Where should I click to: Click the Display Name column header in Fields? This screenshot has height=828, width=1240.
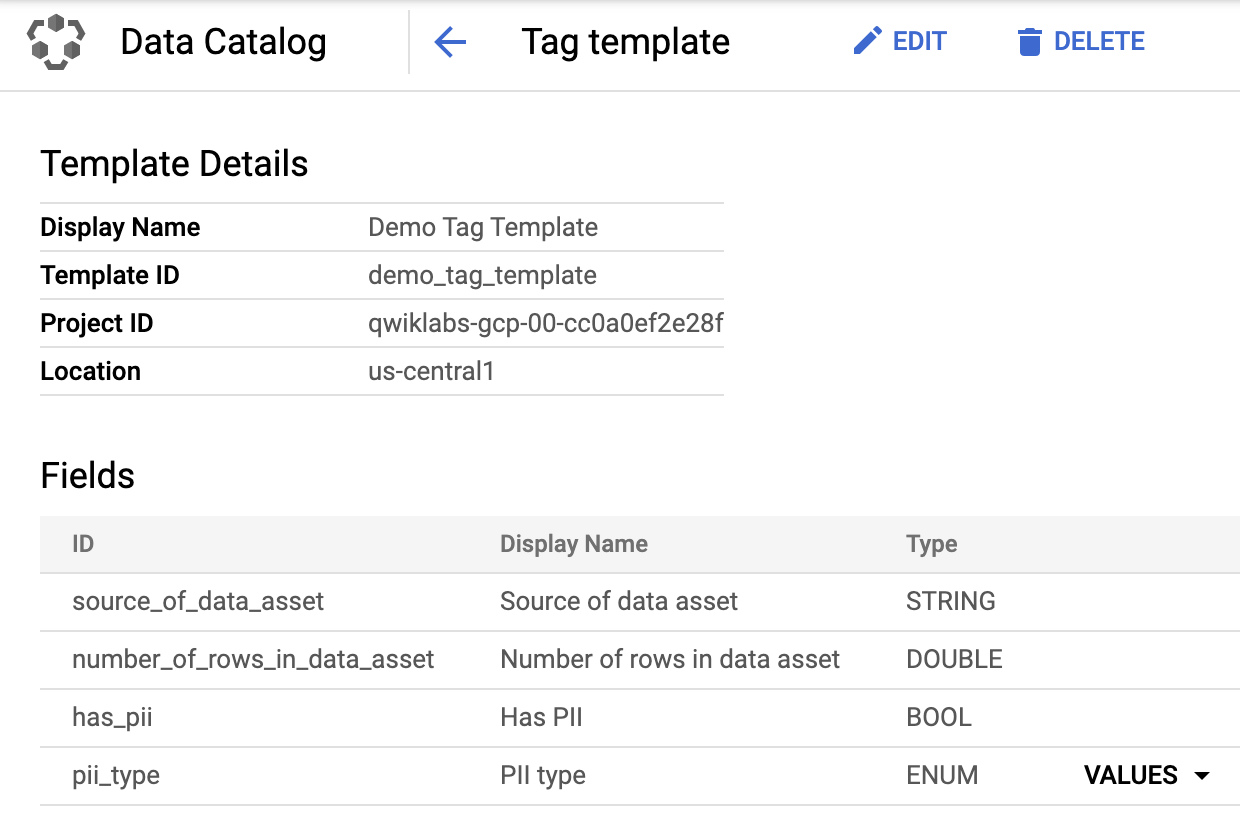[574, 544]
